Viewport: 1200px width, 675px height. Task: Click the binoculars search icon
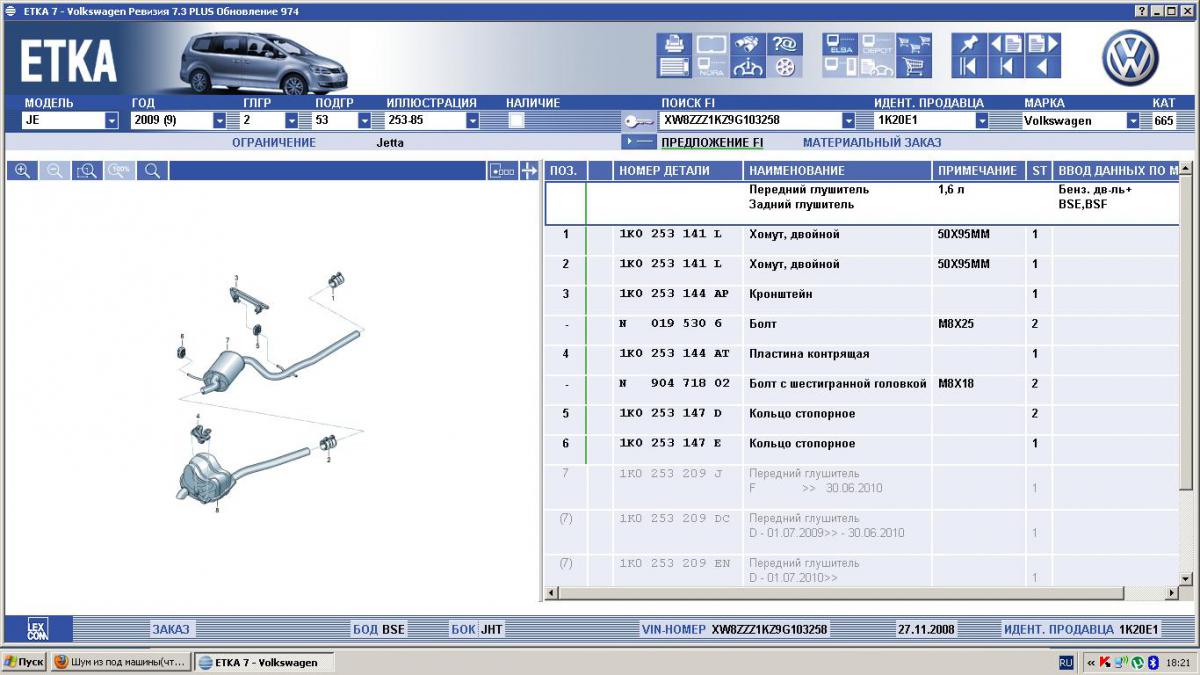point(747,44)
